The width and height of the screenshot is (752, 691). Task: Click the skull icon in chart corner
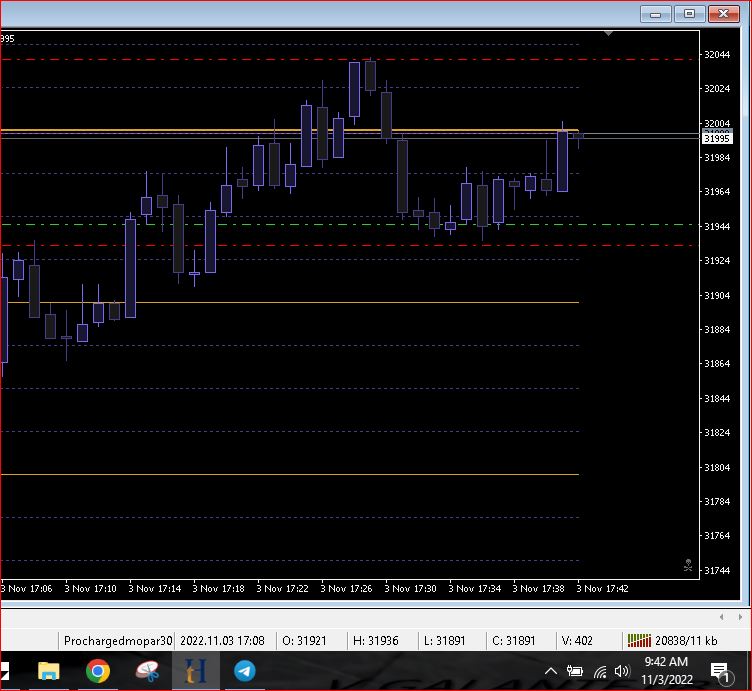(687, 565)
